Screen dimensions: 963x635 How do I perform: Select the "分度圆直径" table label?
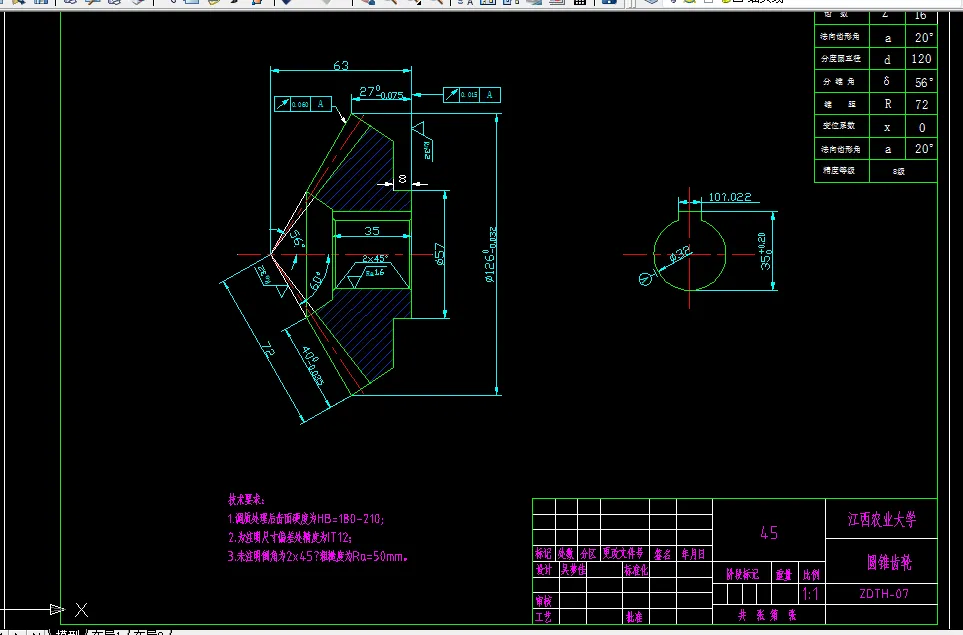(x=841, y=59)
